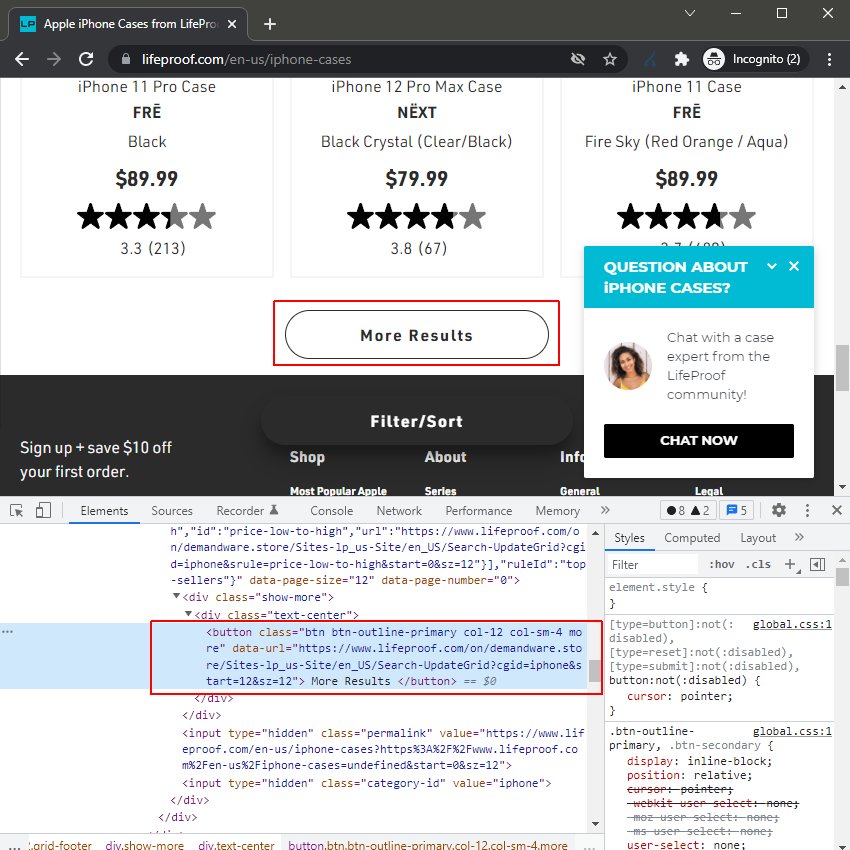Open the Filter/Sort panel

pyautogui.click(x=416, y=421)
